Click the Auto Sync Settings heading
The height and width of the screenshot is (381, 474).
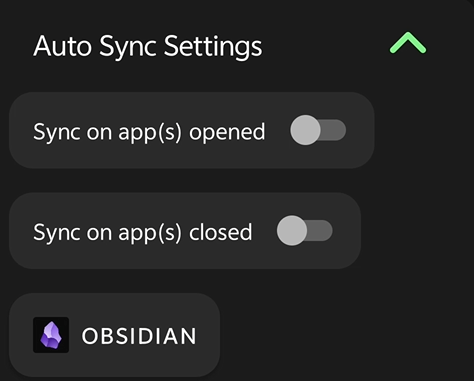pos(148,46)
